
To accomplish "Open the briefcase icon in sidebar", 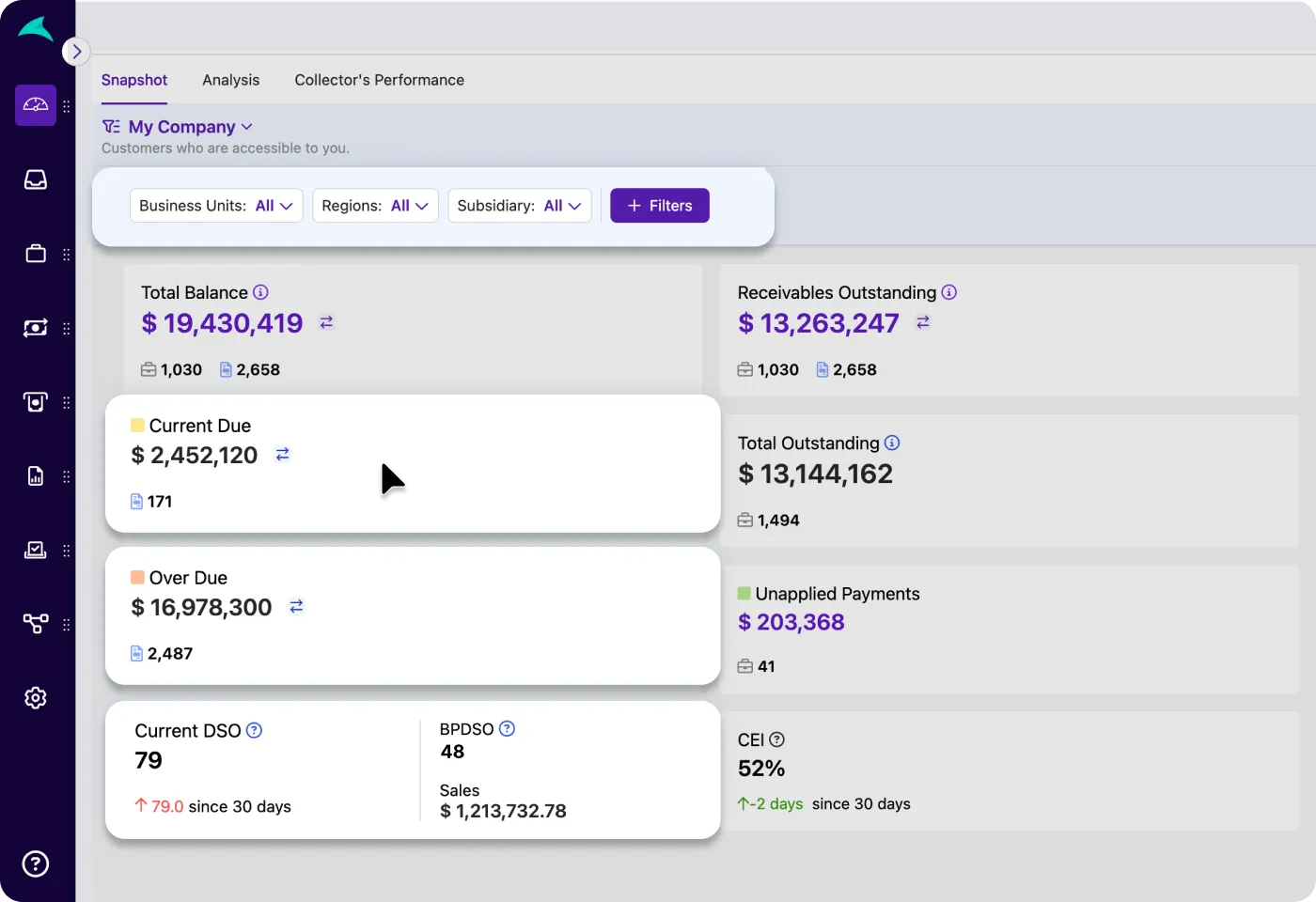I will (36, 254).
